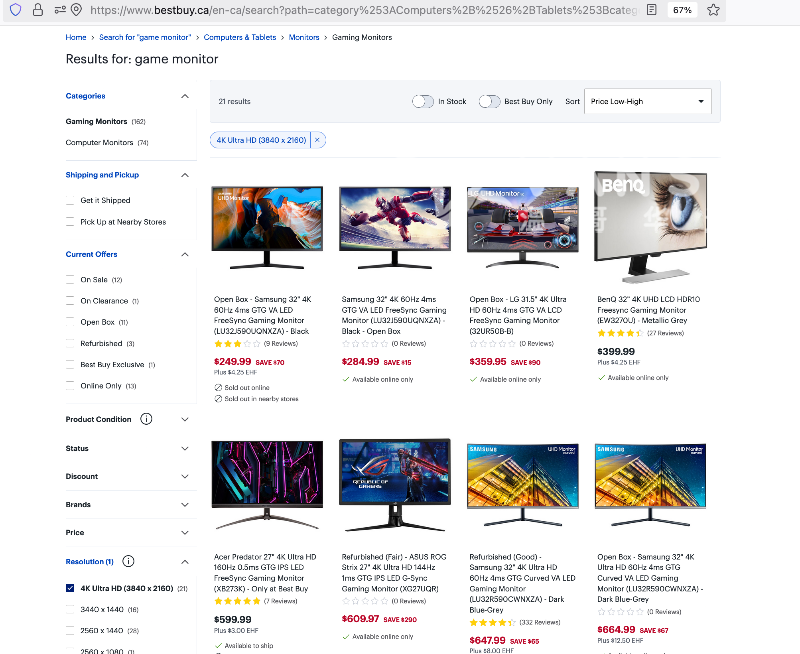Screen dimensions: 800x654
Task: Bookmark this page with the star icon
Action: tap(713, 9)
